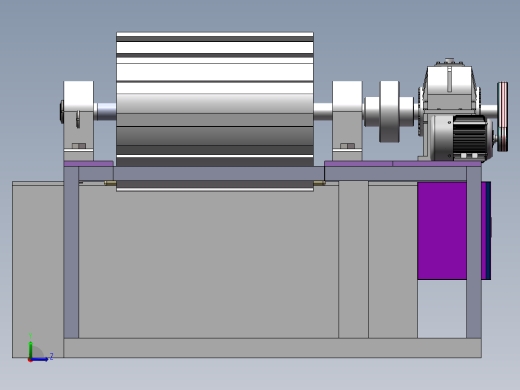Image resolution: width=520 pixels, height=390 pixels.
Task: Select the bottom base beam of the frame
Action: click(272, 348)
